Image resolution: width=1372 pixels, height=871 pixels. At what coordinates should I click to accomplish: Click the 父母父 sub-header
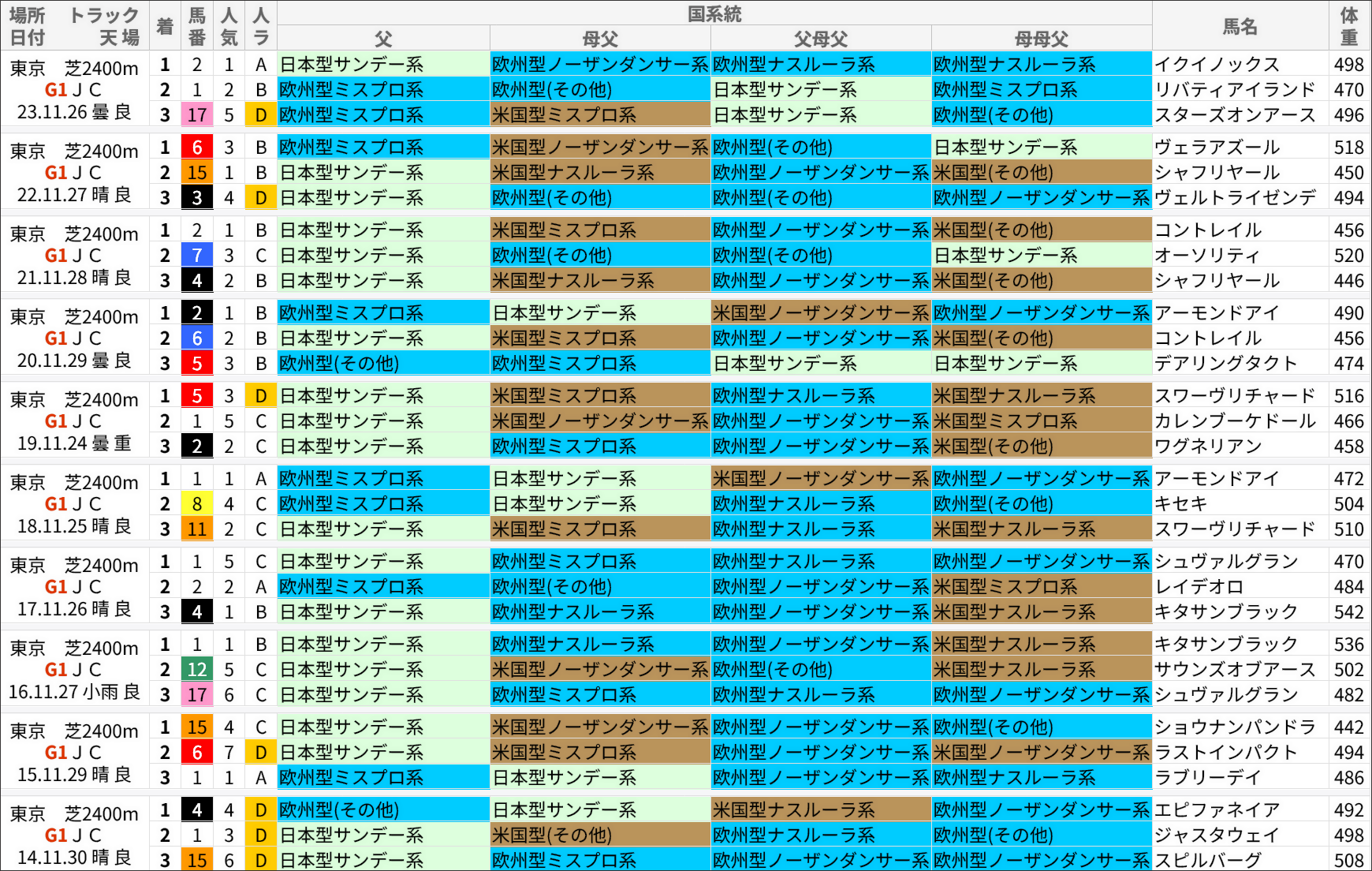pyautogui.click(x=821, y=39)
